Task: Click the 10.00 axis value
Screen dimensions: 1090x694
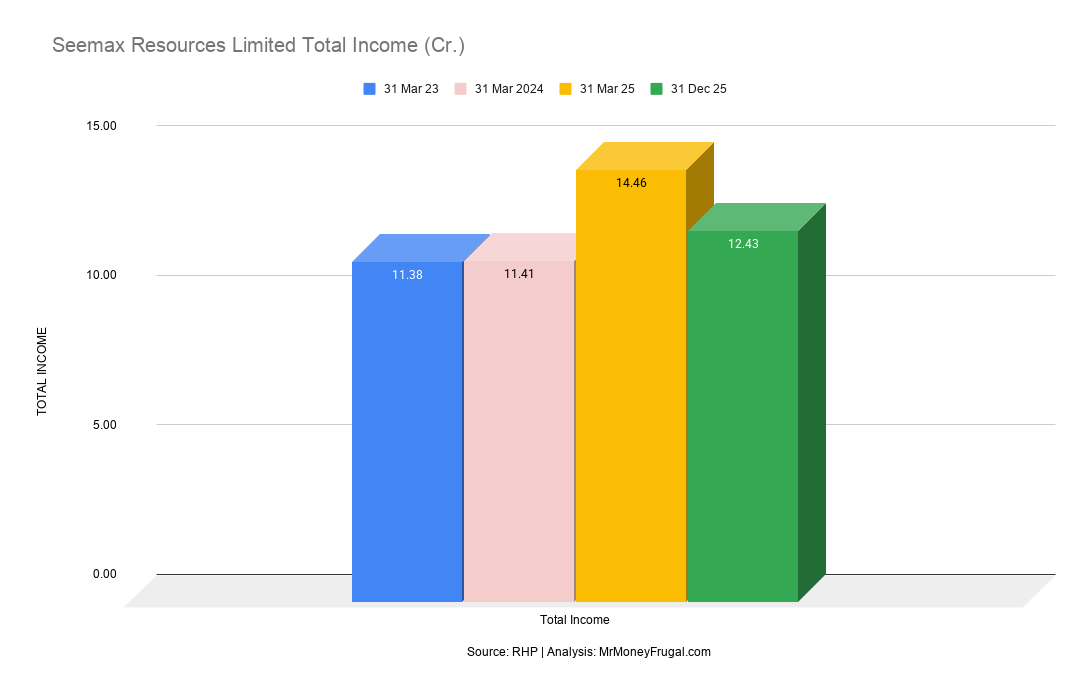Action: 101,275
